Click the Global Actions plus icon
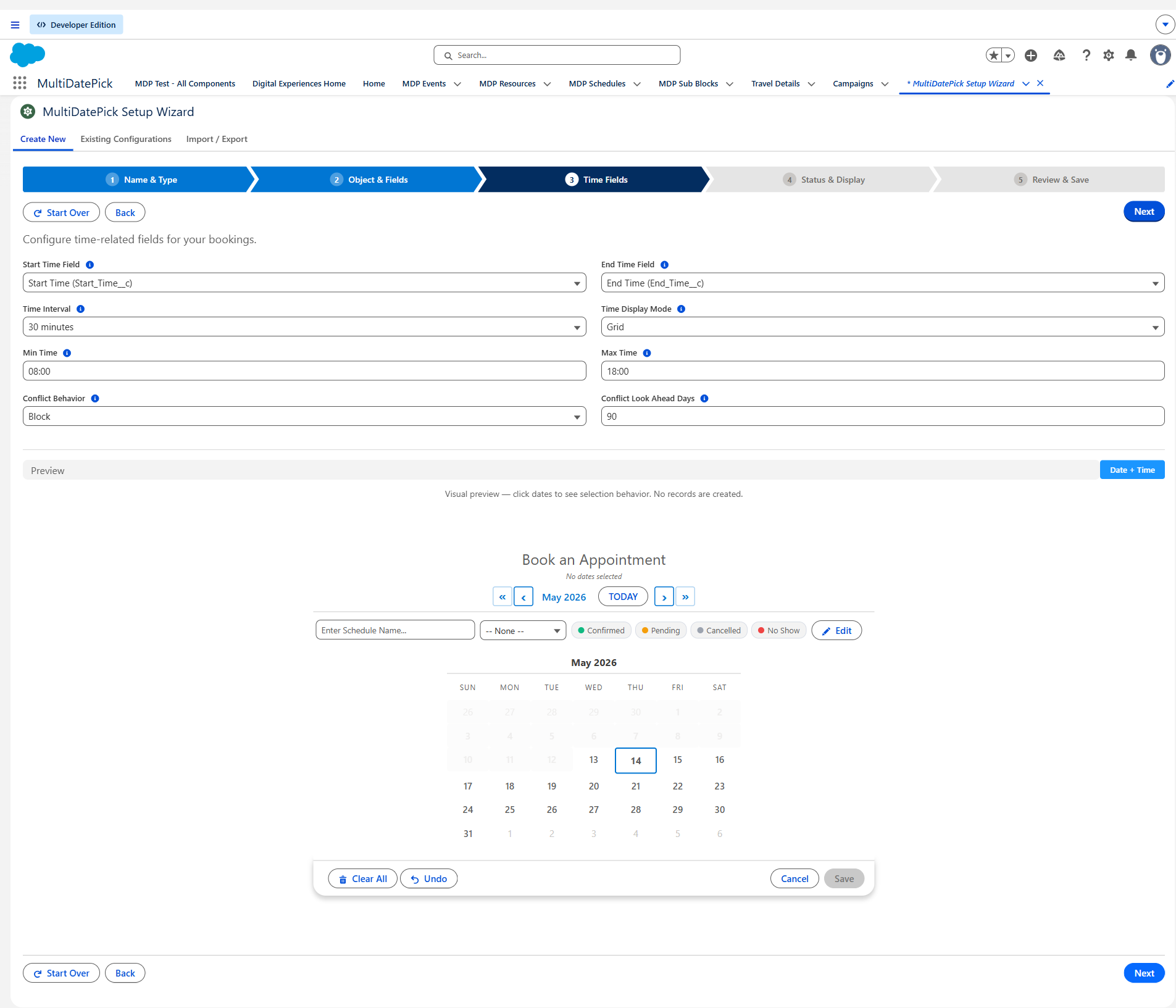 coord(1031,56)
